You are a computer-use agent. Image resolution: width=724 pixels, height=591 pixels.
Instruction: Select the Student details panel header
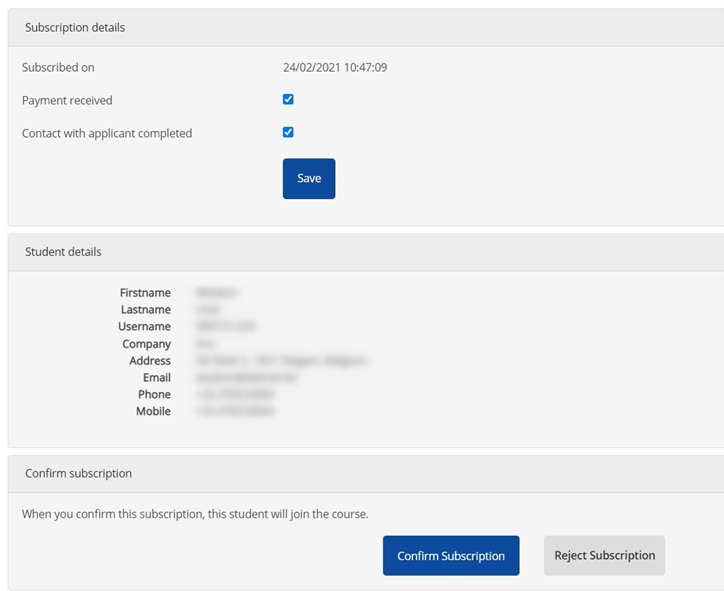tap(366, 252)
